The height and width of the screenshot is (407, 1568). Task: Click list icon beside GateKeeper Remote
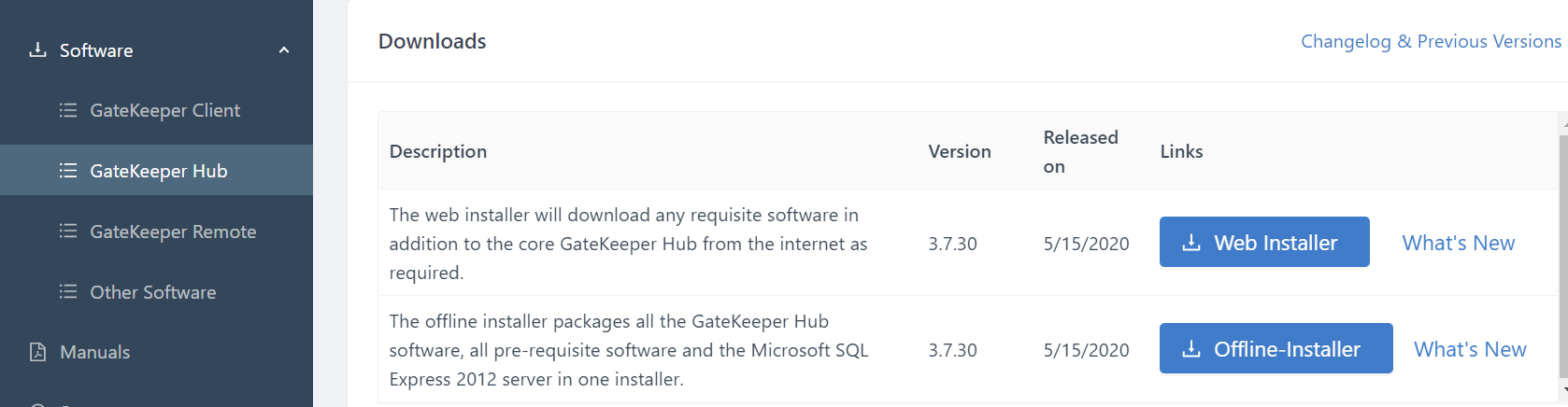coord(68,232)
